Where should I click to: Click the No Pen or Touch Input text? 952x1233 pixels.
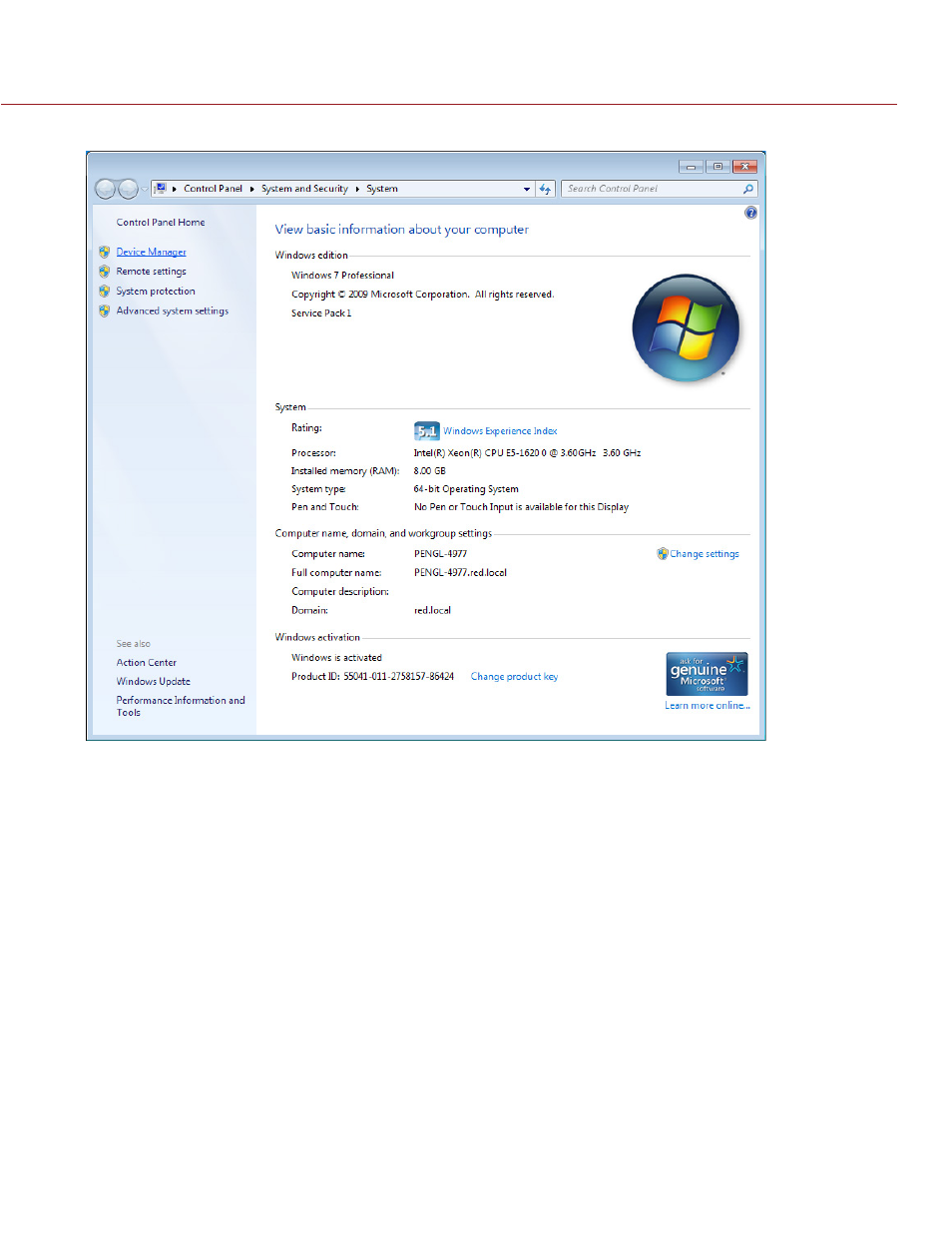521,507
